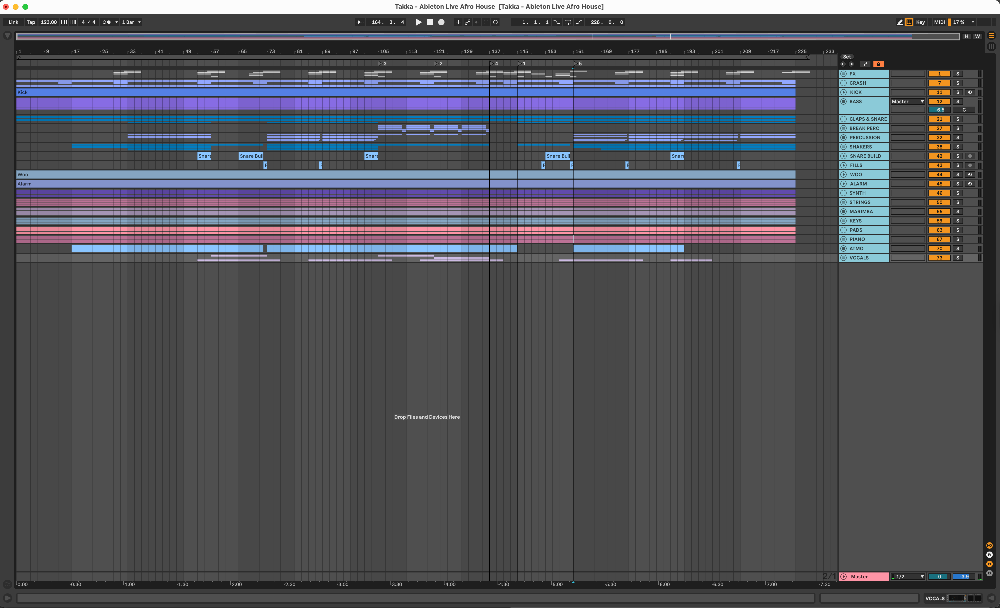Click the Follow playhead icon
1000x608 pixels.
(x=909, y=21)
